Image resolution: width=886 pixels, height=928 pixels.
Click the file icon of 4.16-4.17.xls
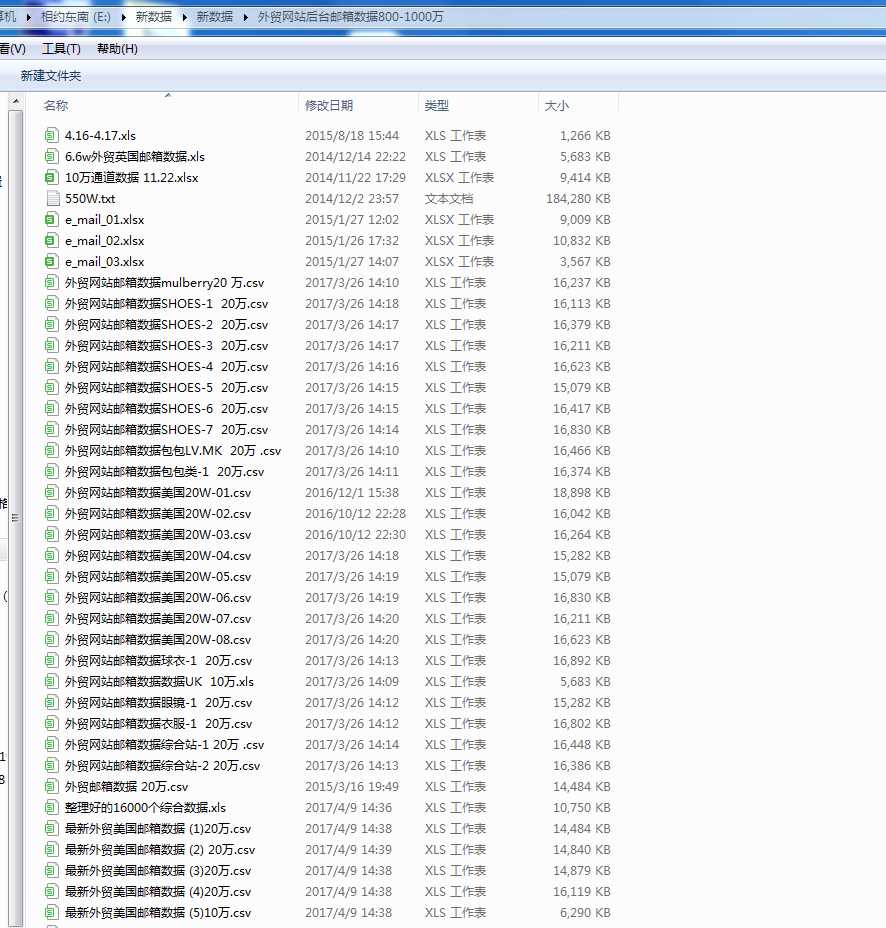point(51,136)
